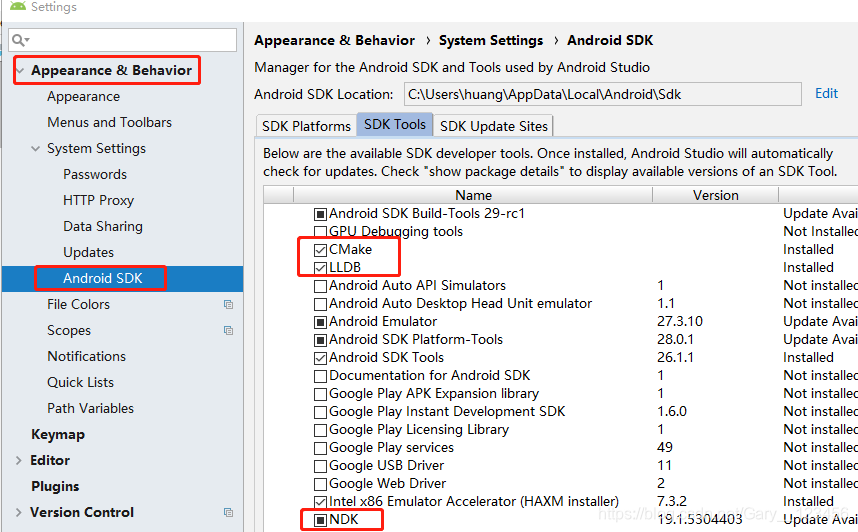The width and height of the screenshot is (858, 532).
Task: Select the System Settings tree item
Action: (x=96, y=149)
